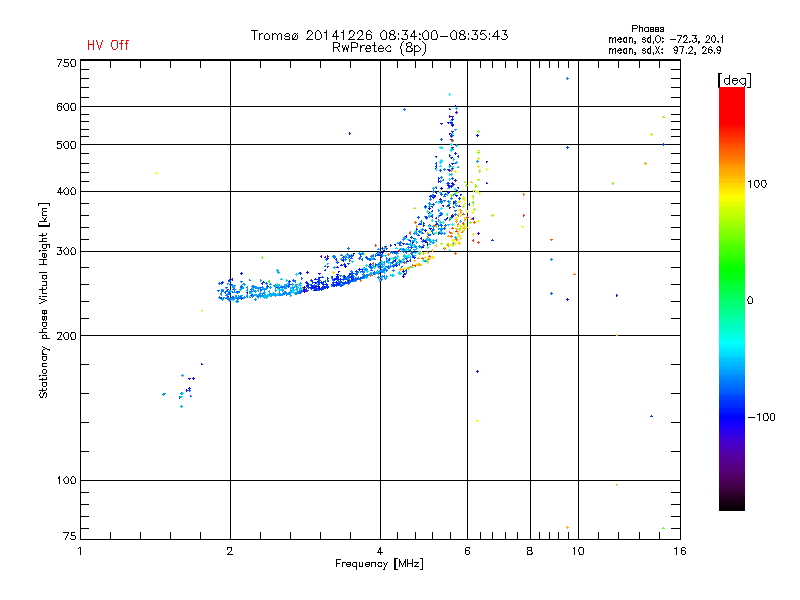The height and width of the screenshot is (600, 800).
Task: Click the x-axis tick label "1"
Action: 80,551
